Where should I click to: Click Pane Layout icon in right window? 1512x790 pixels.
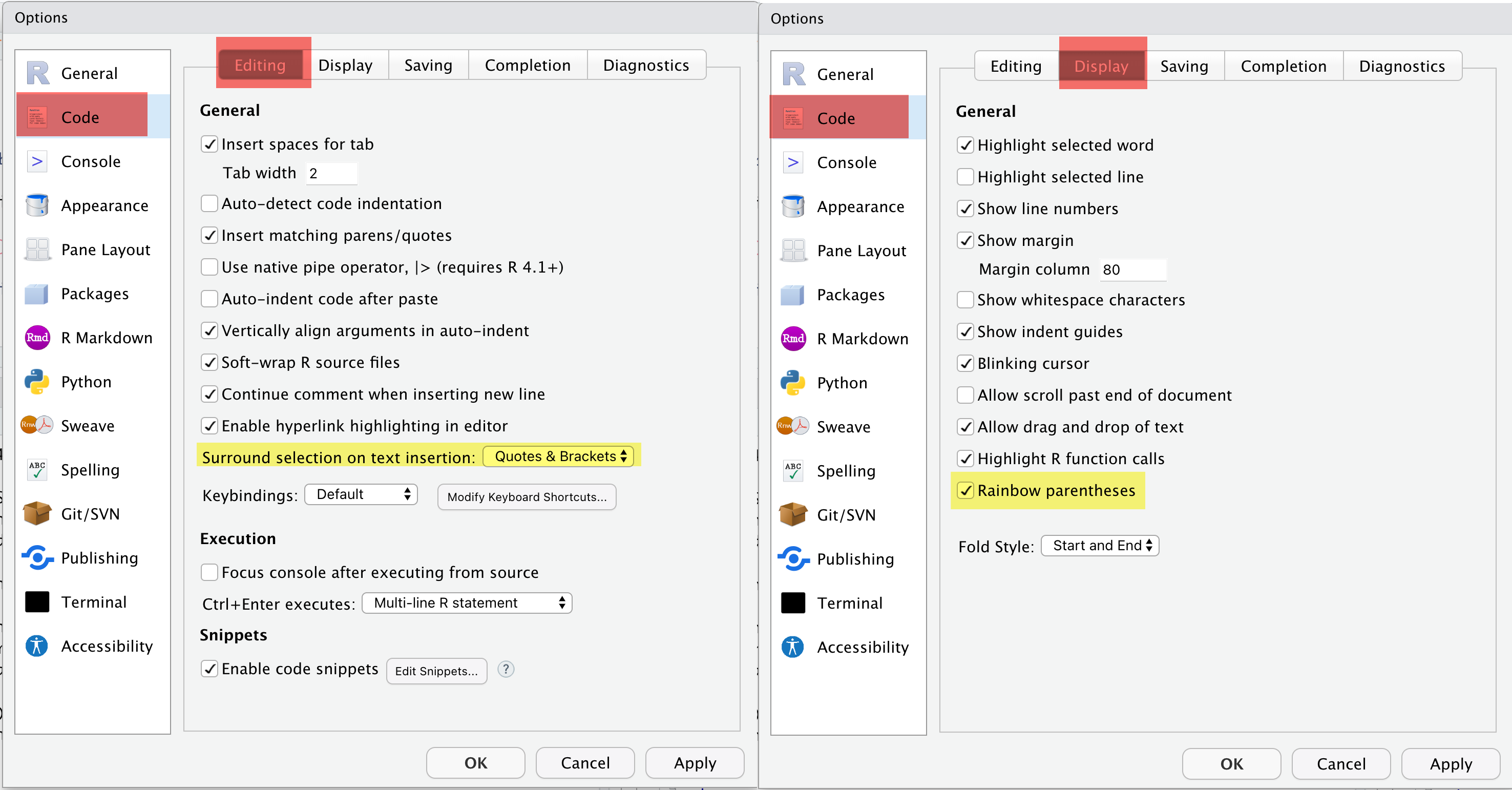click(793, 251)
